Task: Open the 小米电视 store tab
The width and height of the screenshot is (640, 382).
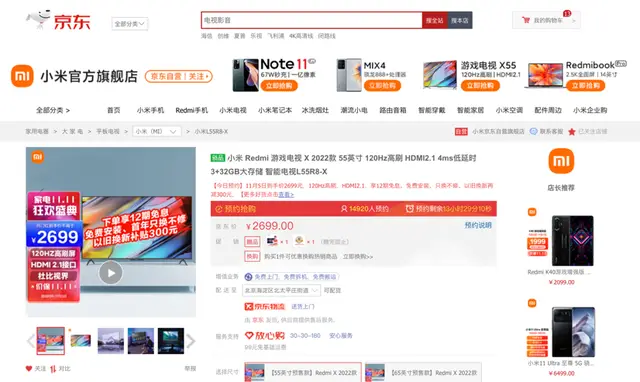Action: tap(233, 110)
